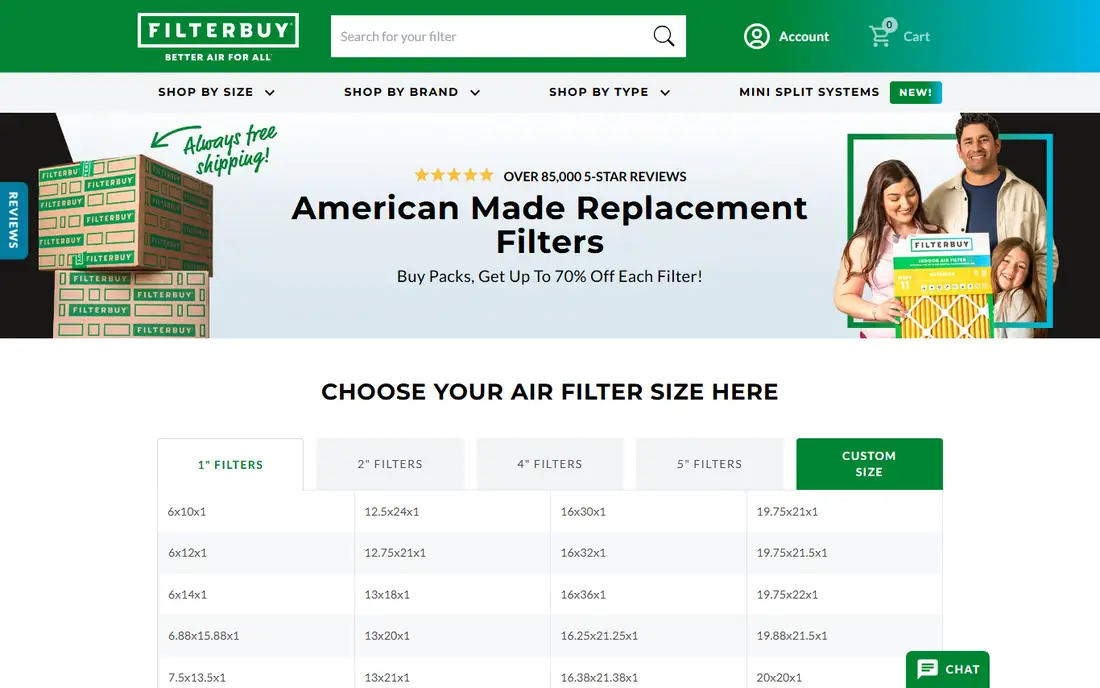Open the Account link
Screen dimensions: 1100x688
pyautogui.click(x=804, y=36)
